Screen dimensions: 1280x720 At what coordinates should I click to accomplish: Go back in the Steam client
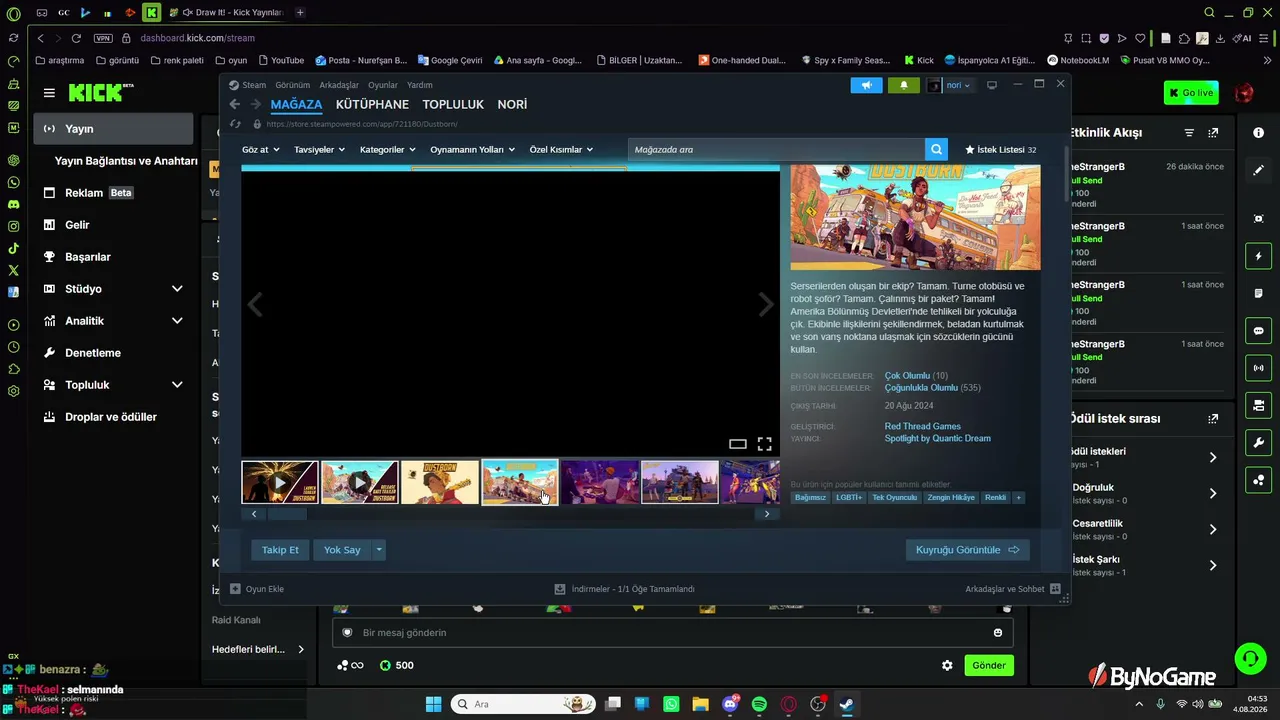click(235, 104)
